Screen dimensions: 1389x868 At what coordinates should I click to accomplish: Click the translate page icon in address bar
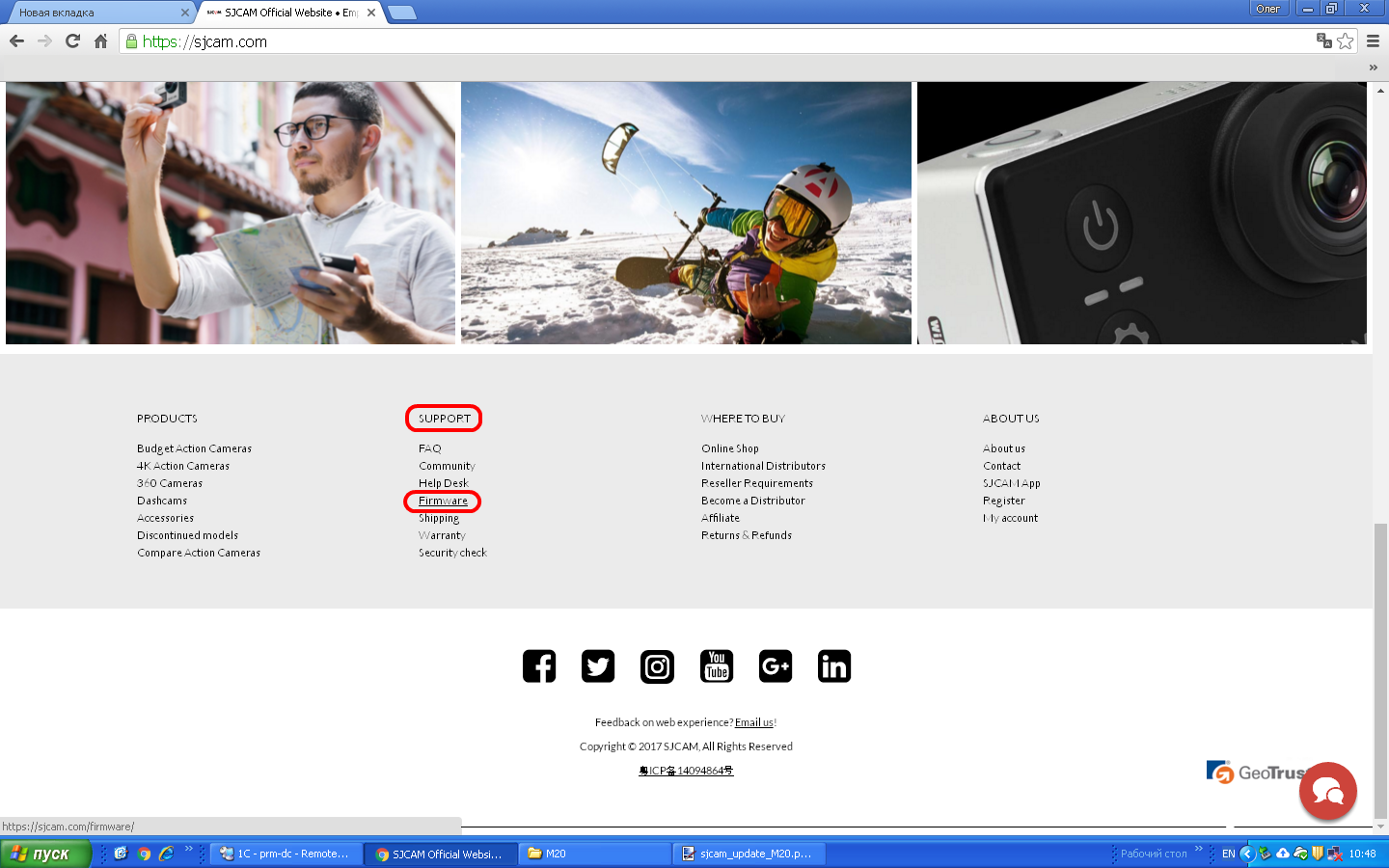[1324, 41]
